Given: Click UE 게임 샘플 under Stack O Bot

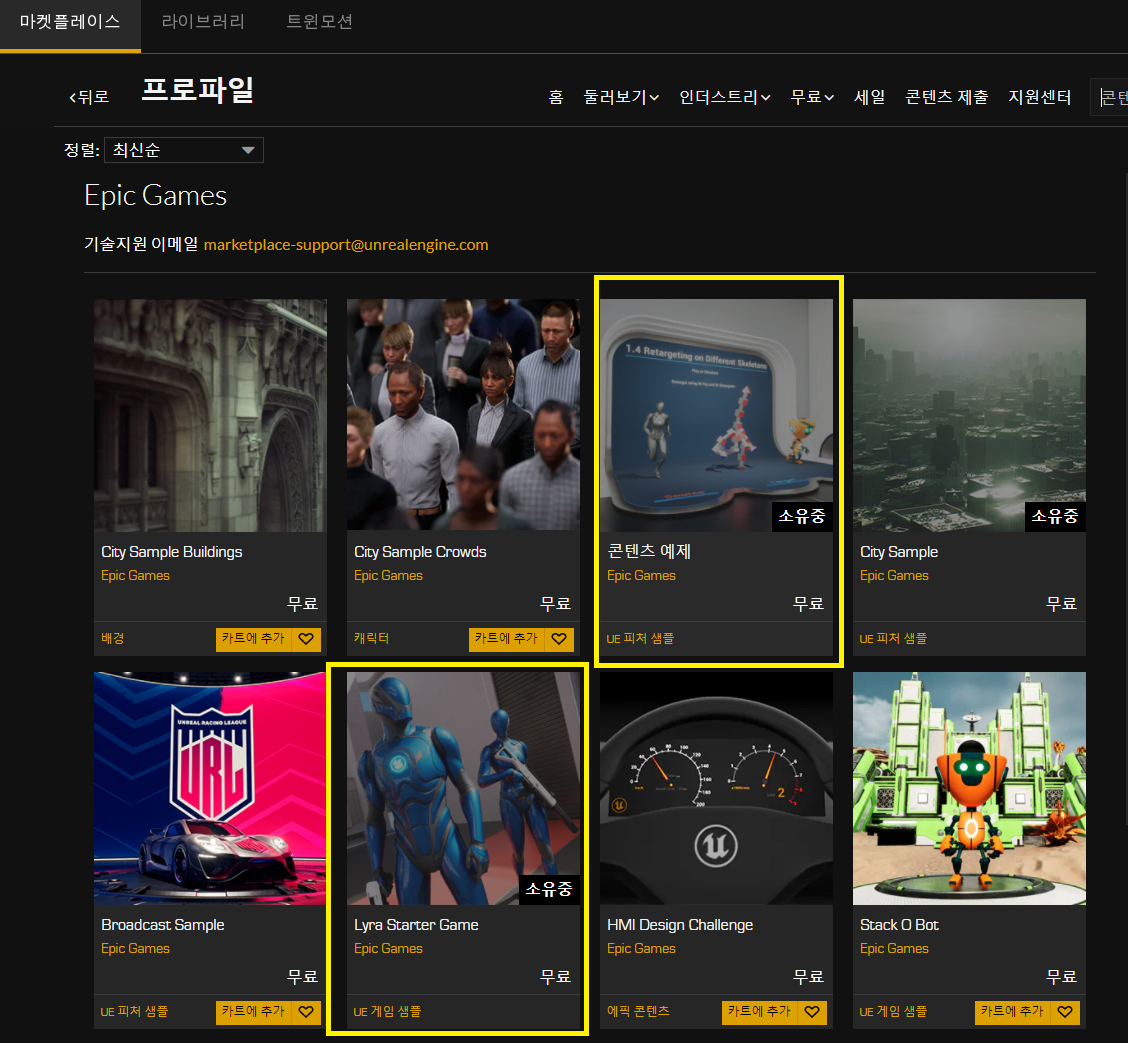Looking at the screenshot, I should pyautogui.click(x=893, y=1011).
